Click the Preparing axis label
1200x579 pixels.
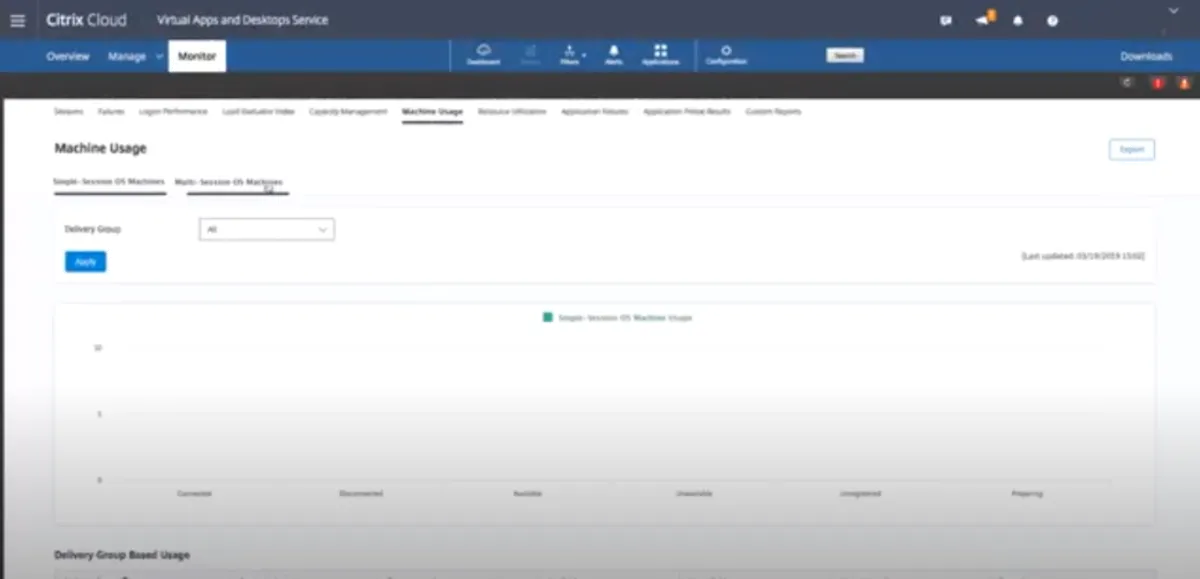pos(1027,493)
